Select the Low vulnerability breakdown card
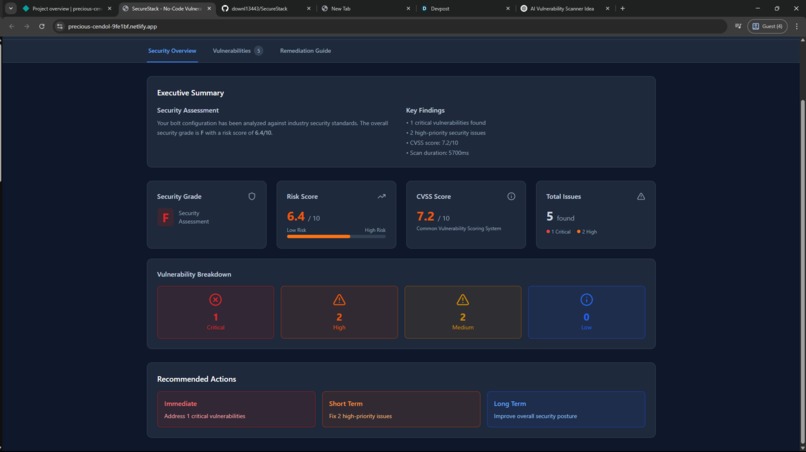 (587, 313)
